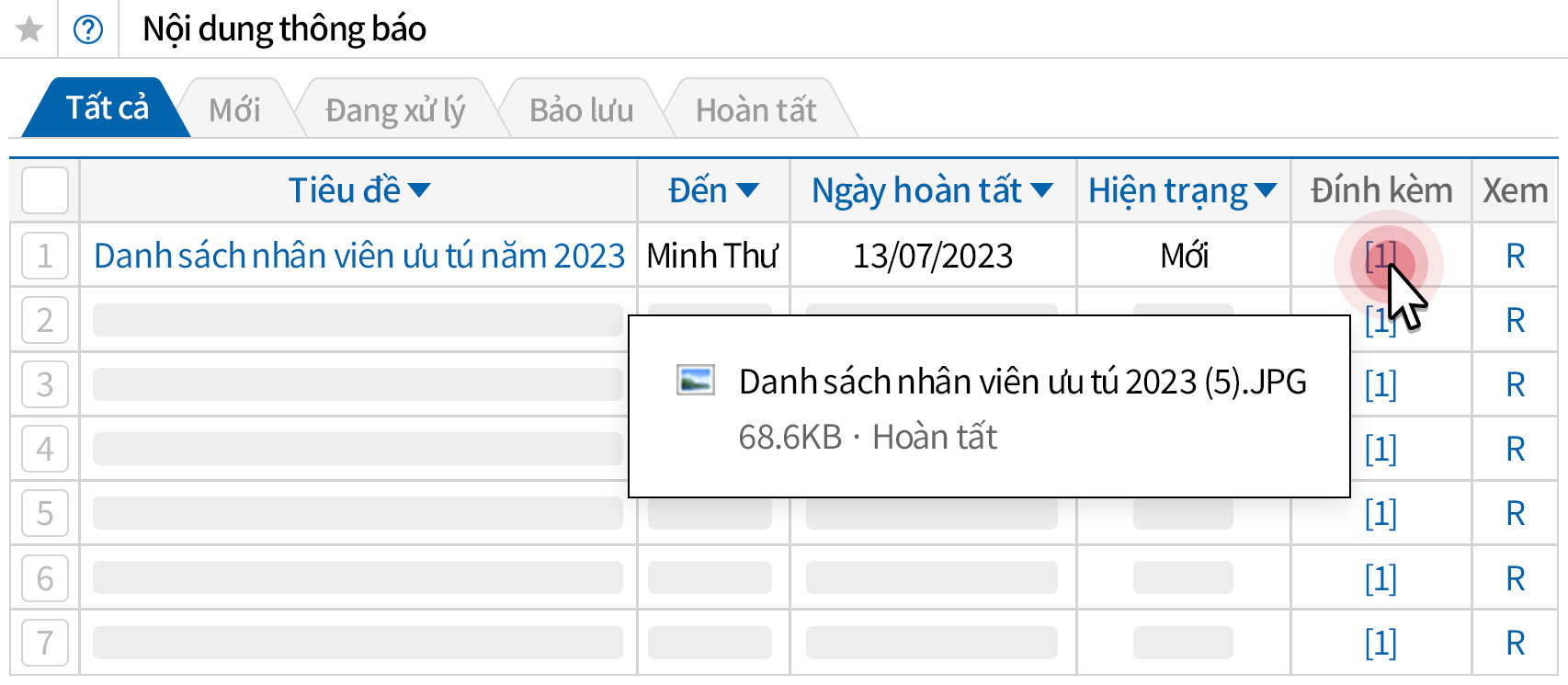Click the JPG image file icon

click(695, 380)
